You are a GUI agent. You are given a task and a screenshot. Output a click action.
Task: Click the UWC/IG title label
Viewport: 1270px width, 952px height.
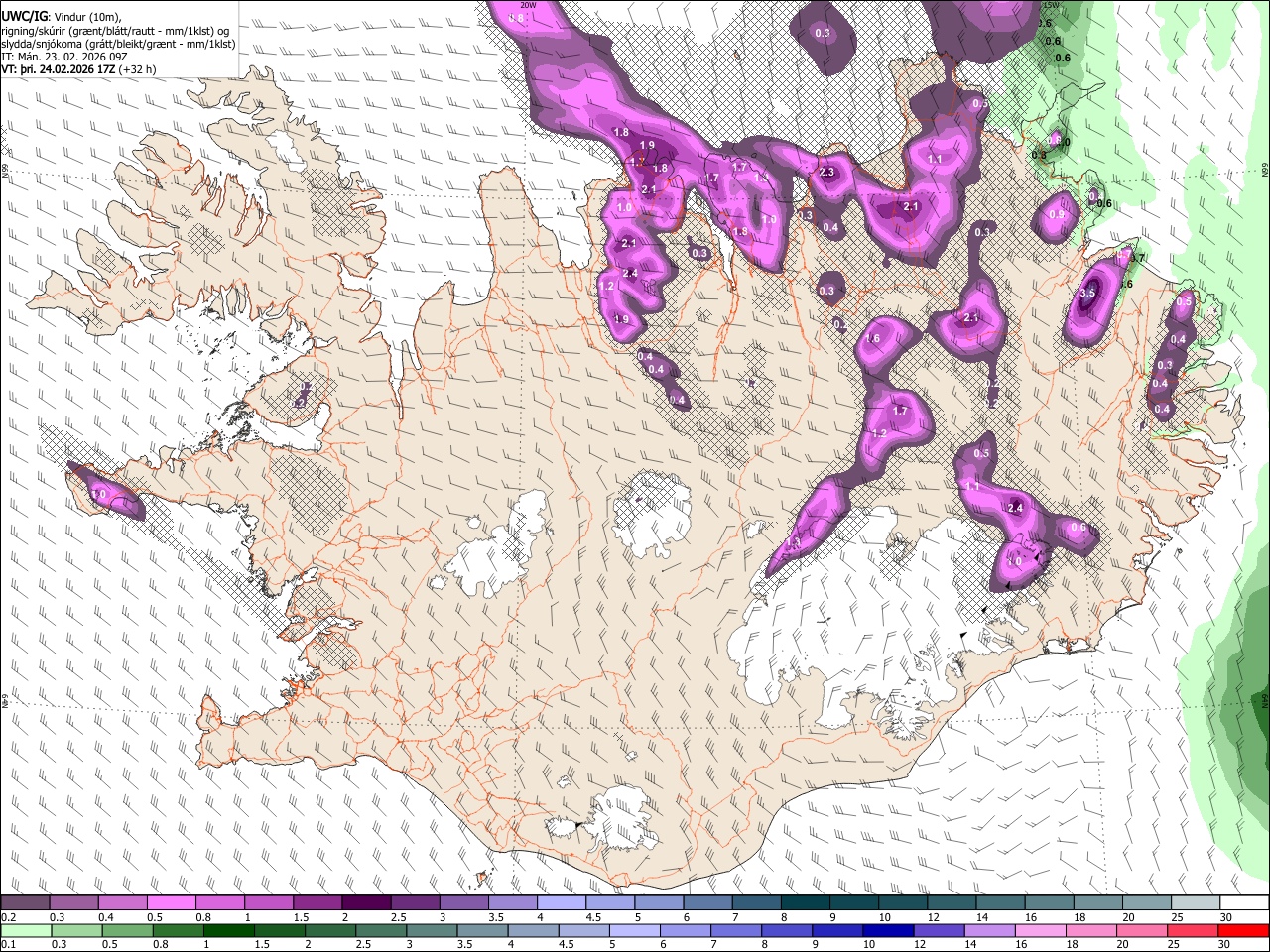[x=24, y=17]
